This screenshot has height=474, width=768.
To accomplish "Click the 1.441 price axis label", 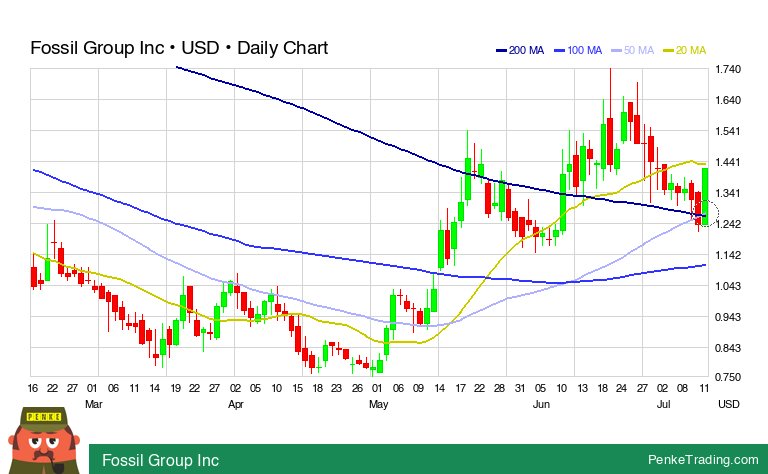I will tap(728, 162).
